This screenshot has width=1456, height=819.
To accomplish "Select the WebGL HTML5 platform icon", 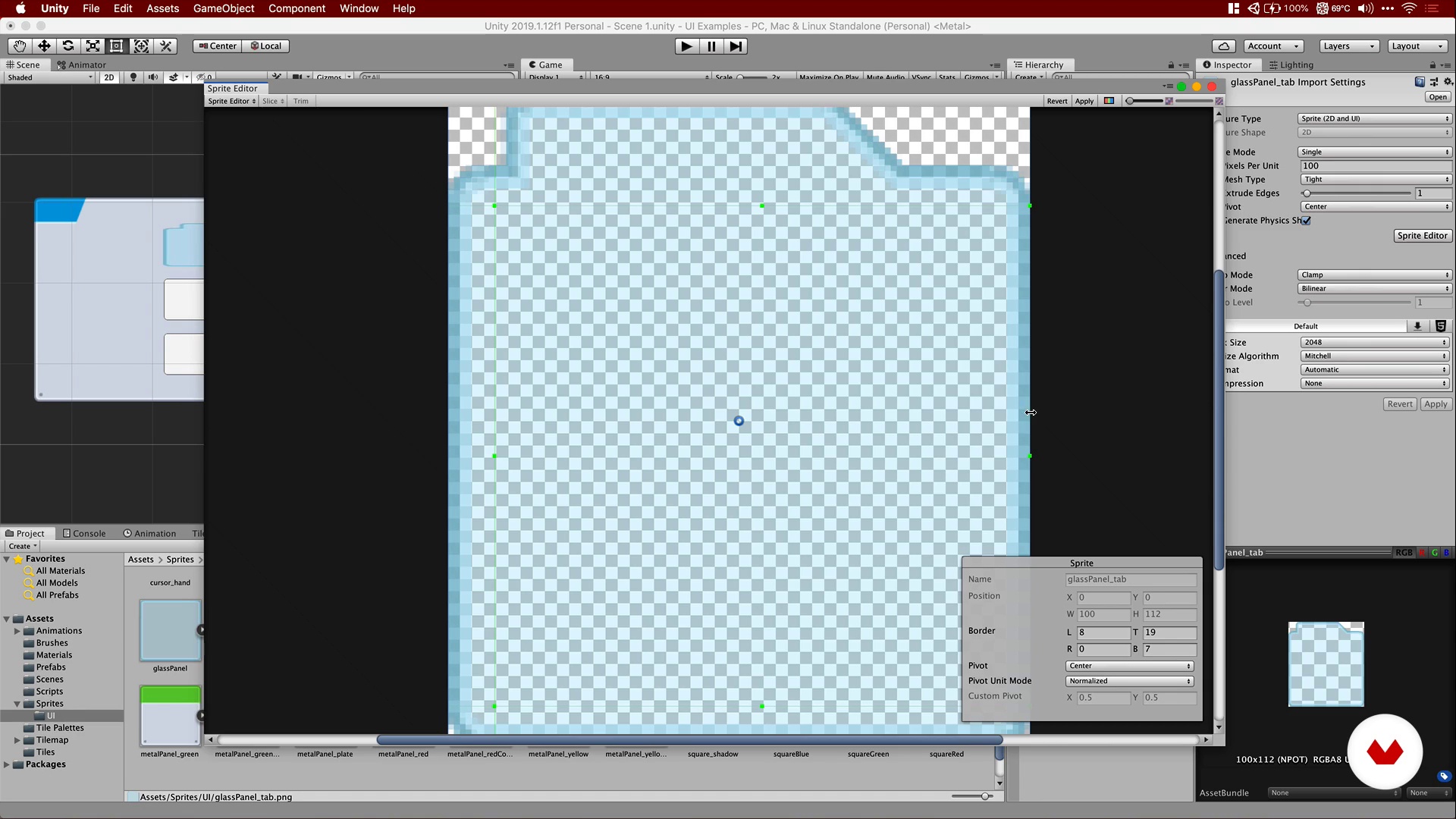I will (x=1441, y=326).
